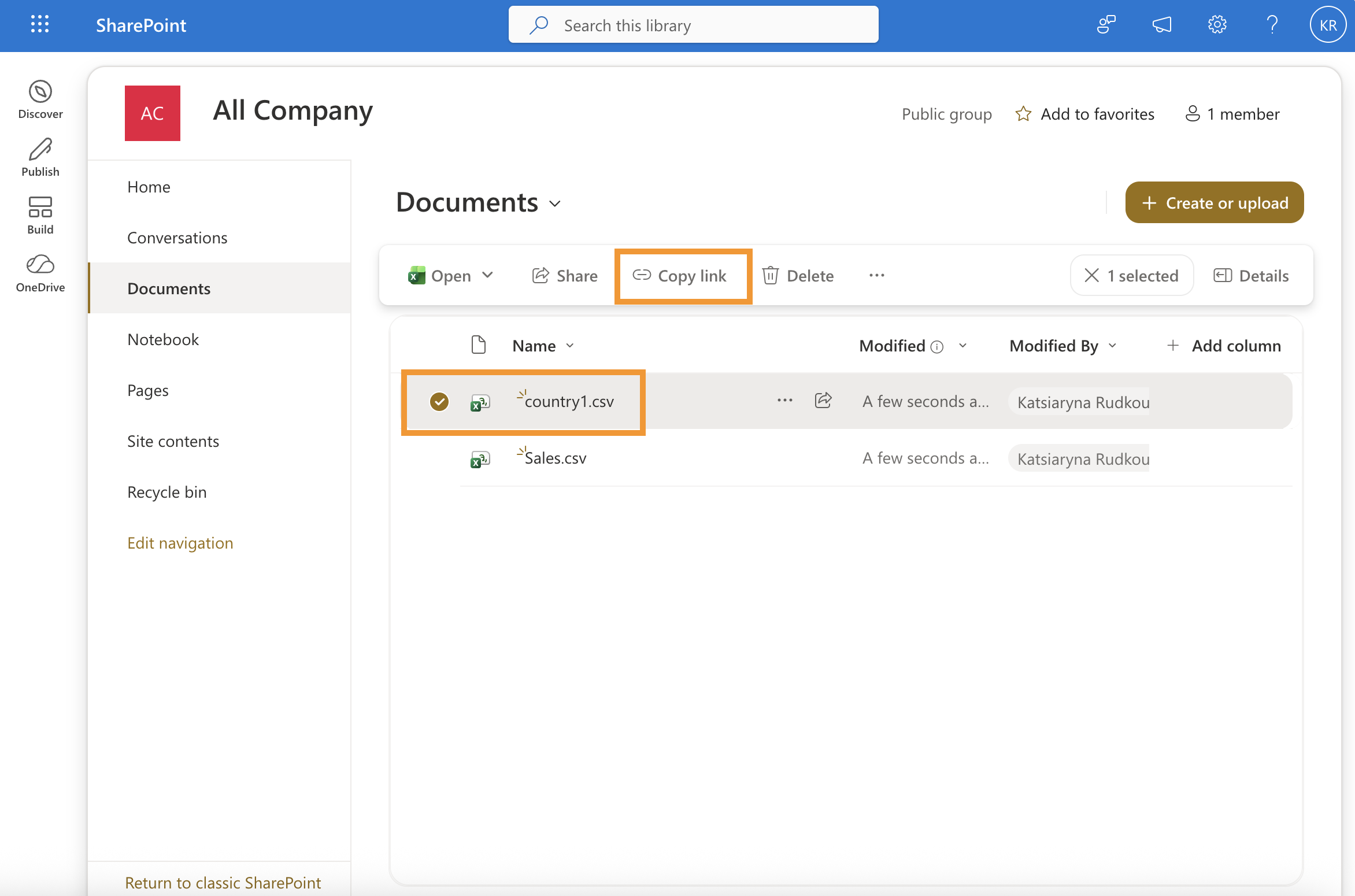Open Site contents in site navigation
Viewport: 1355px width, 896px height.
(173, 441)
